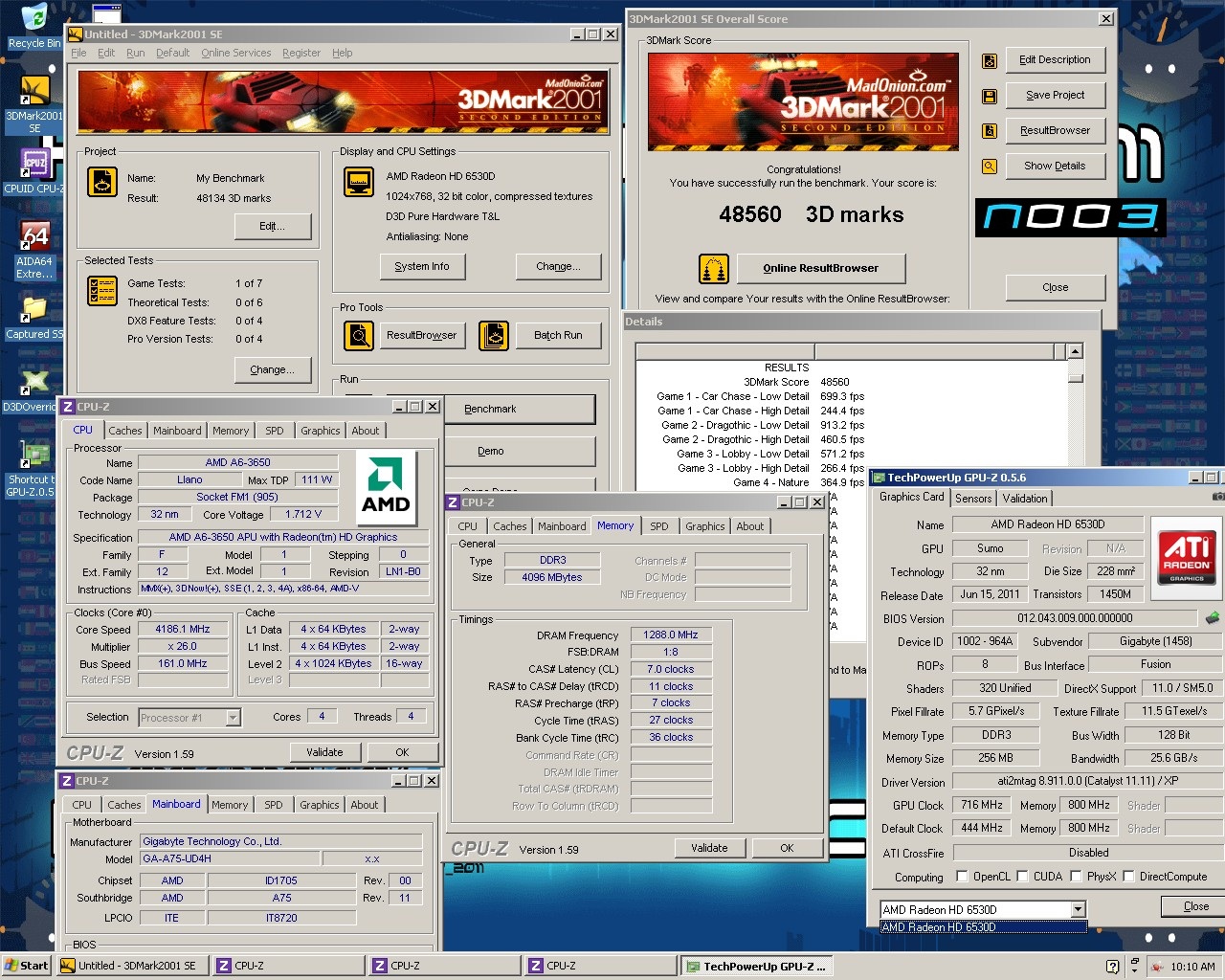1225x980 pixels.
Task: Open the Online Services menu in 3DMark2001
Action: point(235,54)
